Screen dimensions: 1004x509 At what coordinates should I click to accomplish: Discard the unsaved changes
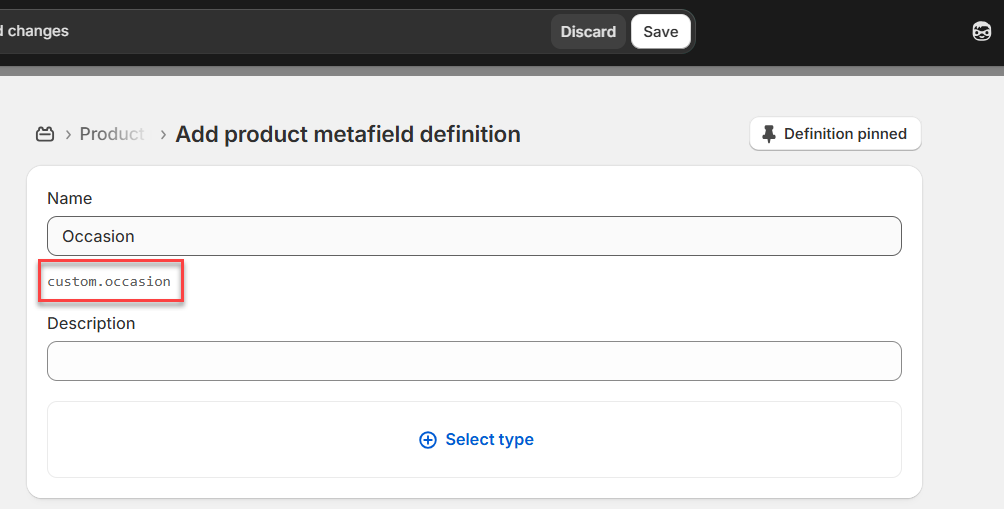588,32
